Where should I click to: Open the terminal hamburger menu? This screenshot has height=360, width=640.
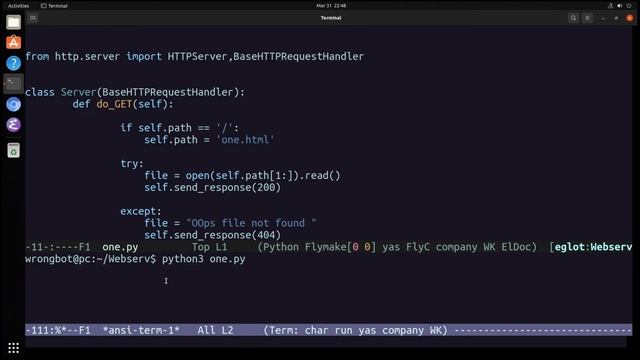click(x=587, y=18)
